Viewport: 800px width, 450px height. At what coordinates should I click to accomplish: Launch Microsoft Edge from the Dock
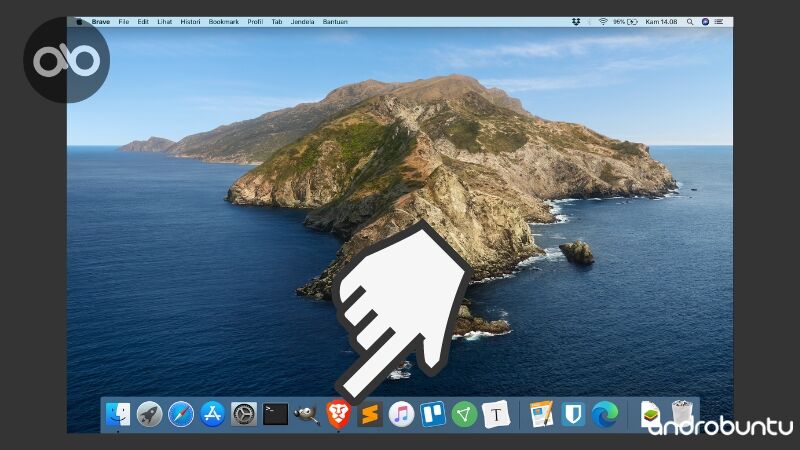pyautogui.click(x=605, y=414)
